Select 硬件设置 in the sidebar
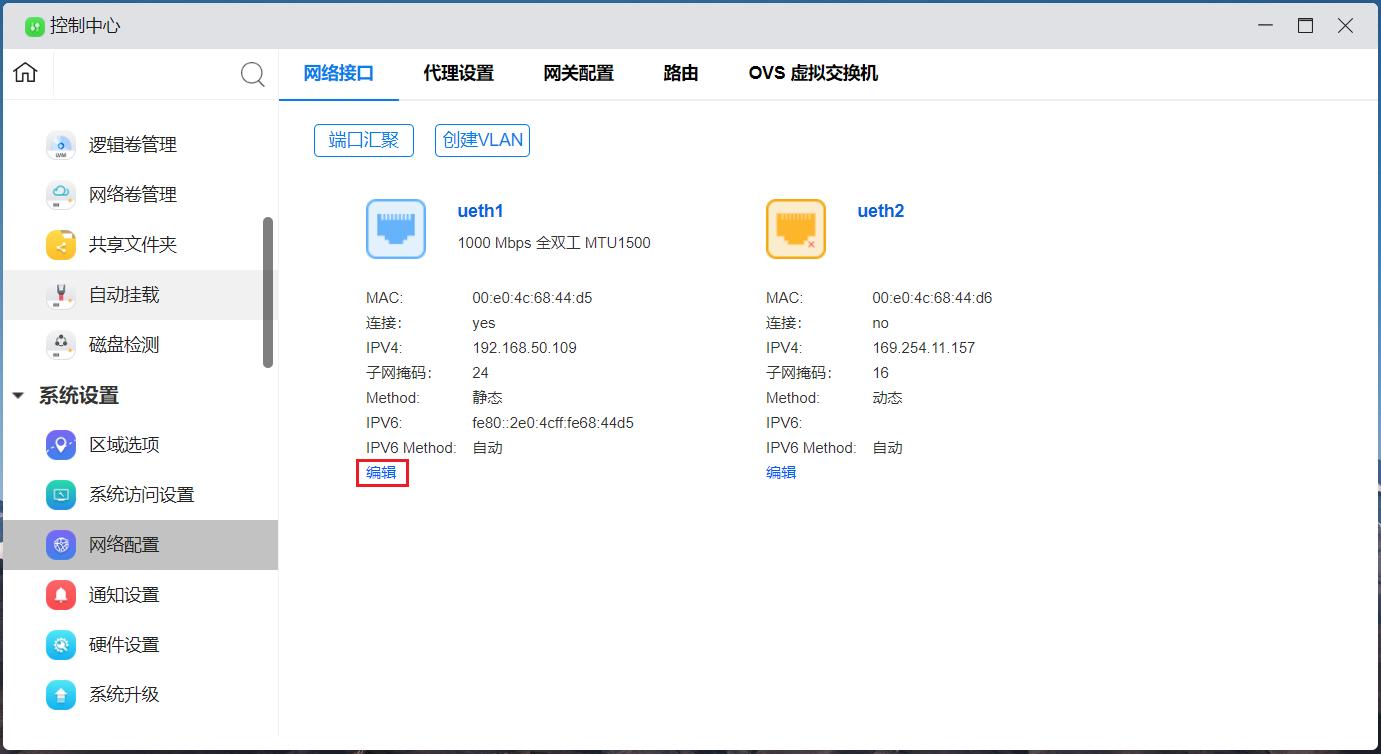This screenshot has width=1381, height=754. (x=124, y=645)
